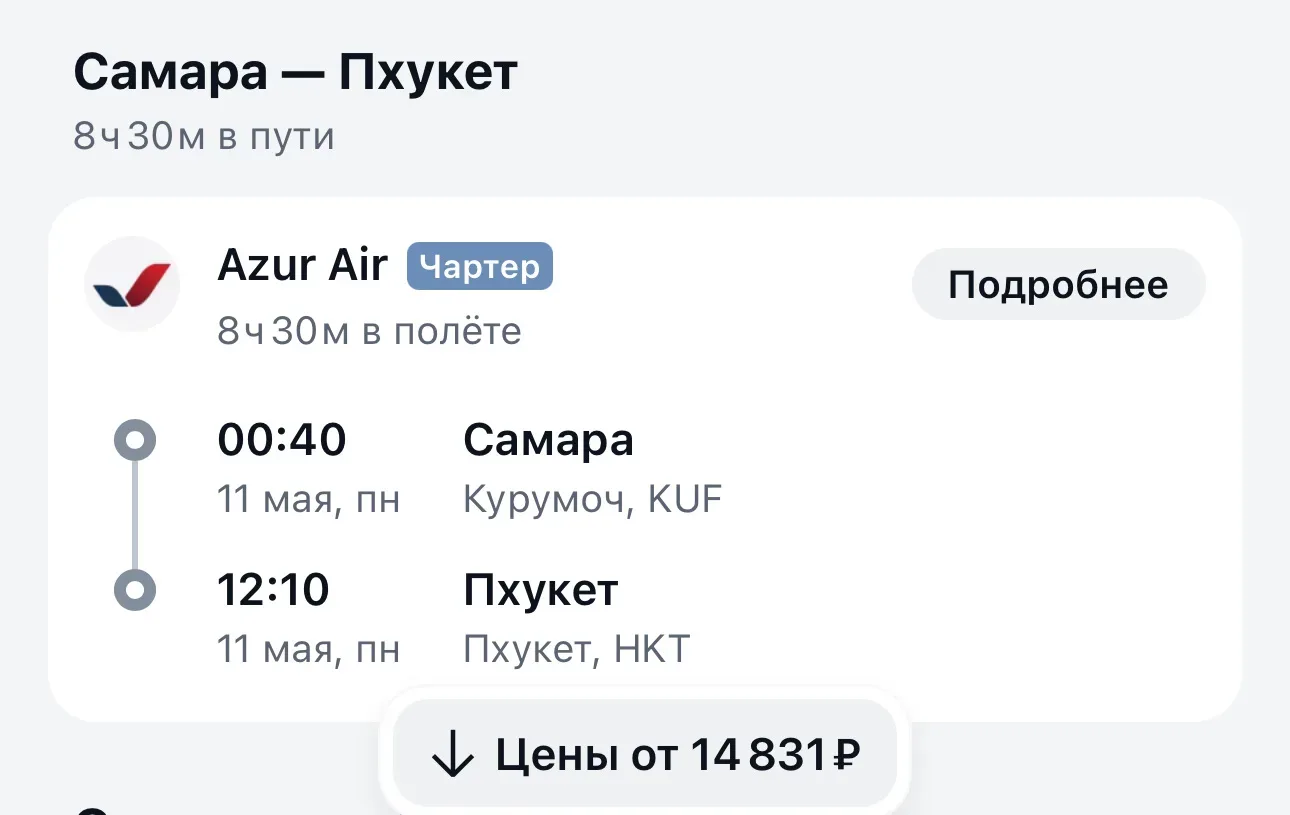Click the vertical route line between stops
This screenshot has height=815, width=1290.
coord(135,515)
